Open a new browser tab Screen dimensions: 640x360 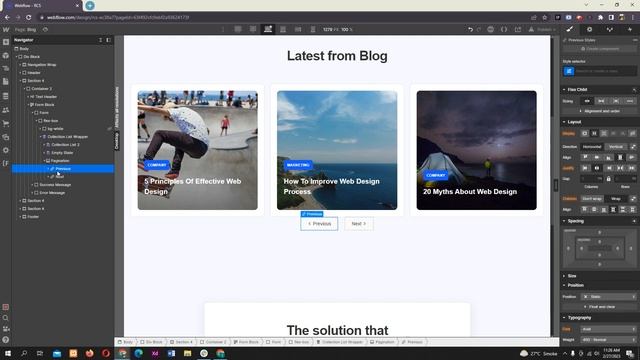90,5
